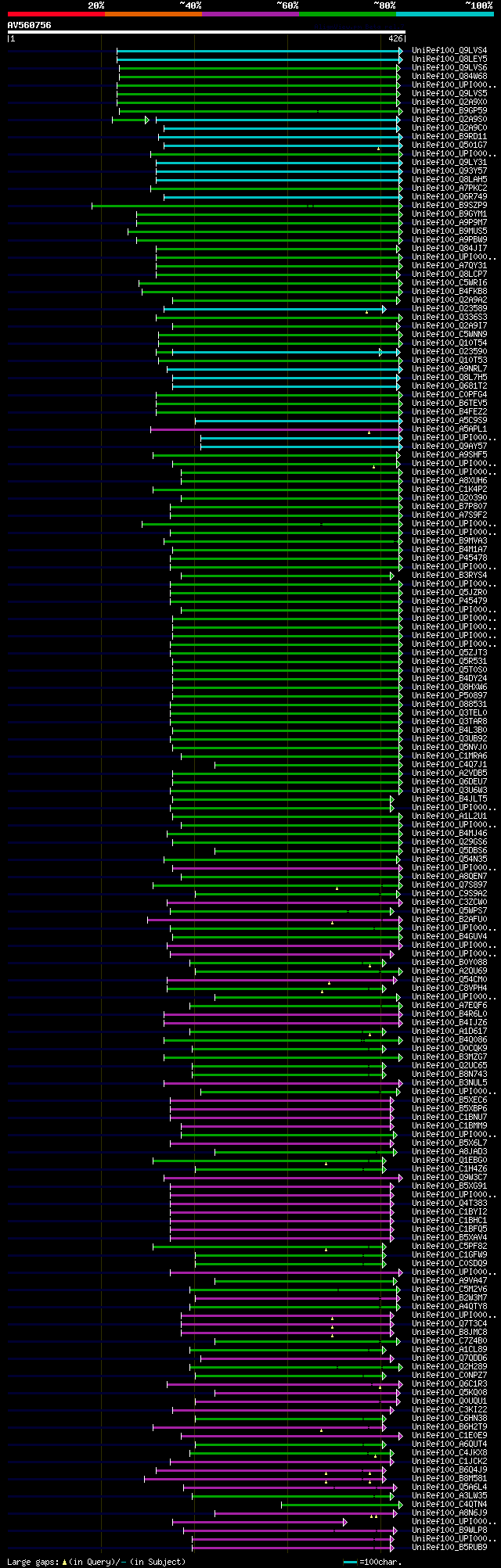Click label UniRef100_C3ZCW0
This screenshot has height=1568, width=501.
click(x=449, y=902)
